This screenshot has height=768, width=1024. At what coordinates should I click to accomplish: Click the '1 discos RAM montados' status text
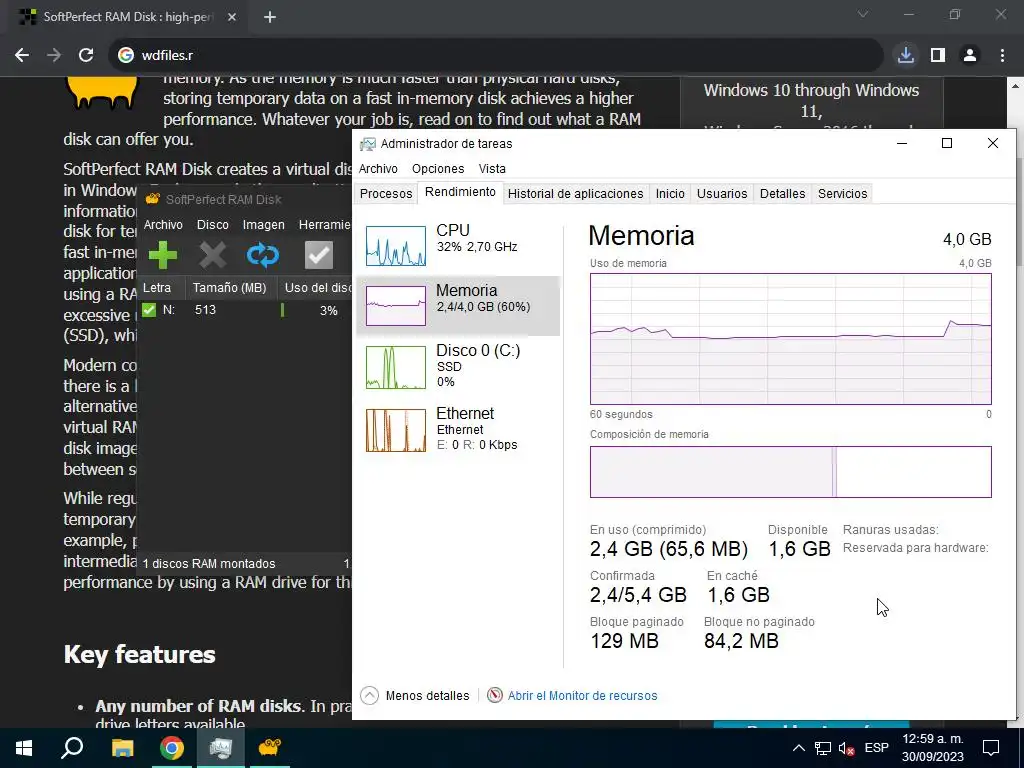click(x=209, y=564)
